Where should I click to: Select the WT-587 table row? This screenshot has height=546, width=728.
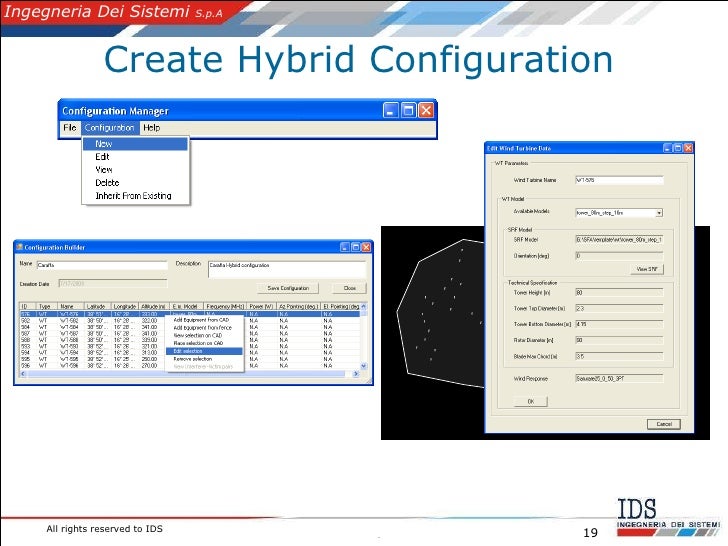coord(189,334)
